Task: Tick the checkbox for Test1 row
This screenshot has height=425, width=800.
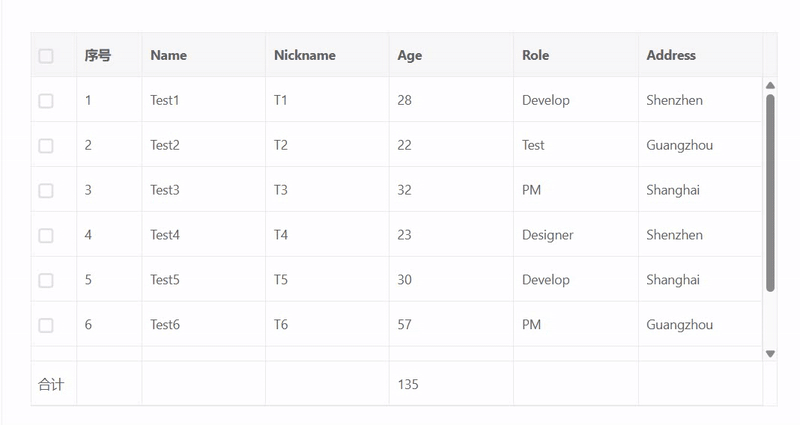Action: click(x=46, y=101)
